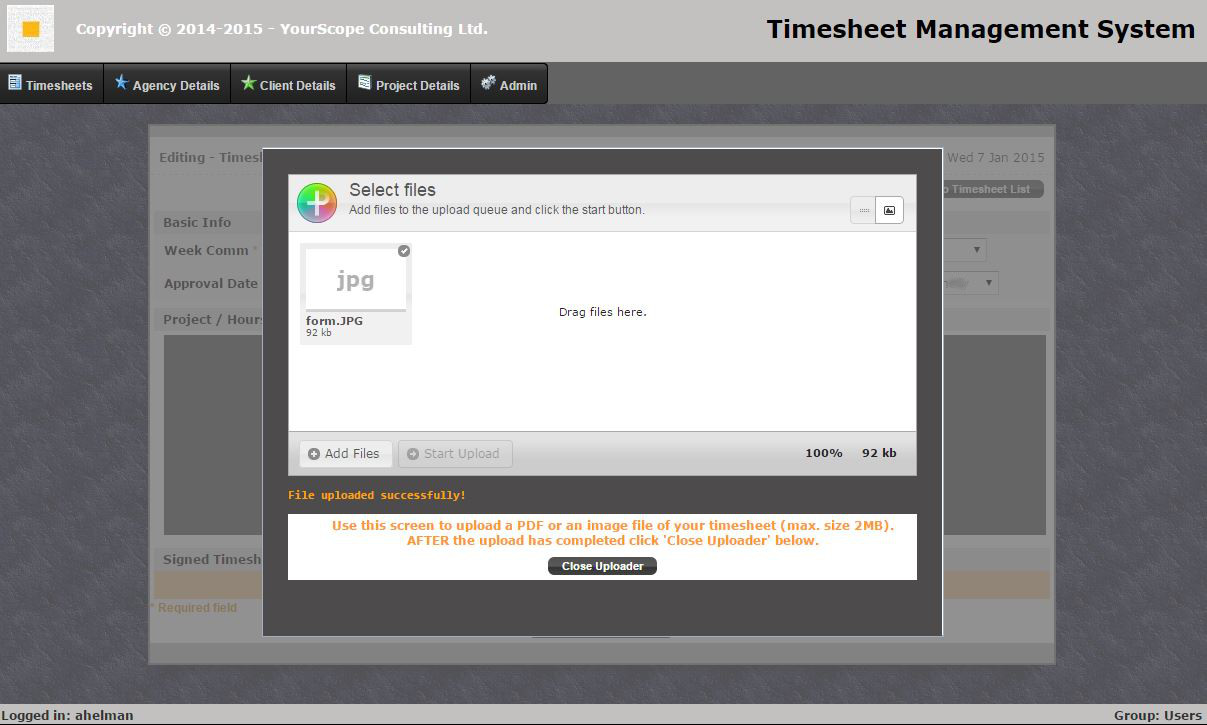Open the Approval Date row dropdown
Image resolution: width=1207 pixels, height=725 pixels.
pos(989,283)
